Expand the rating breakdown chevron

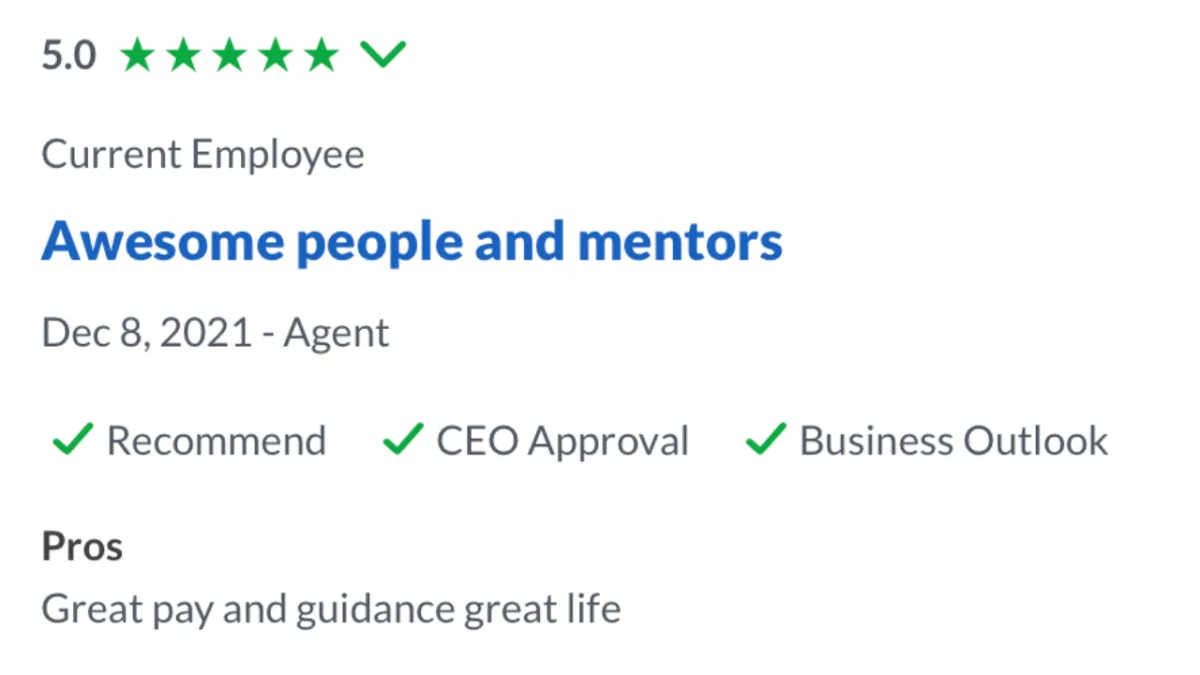tap(383, 55)
